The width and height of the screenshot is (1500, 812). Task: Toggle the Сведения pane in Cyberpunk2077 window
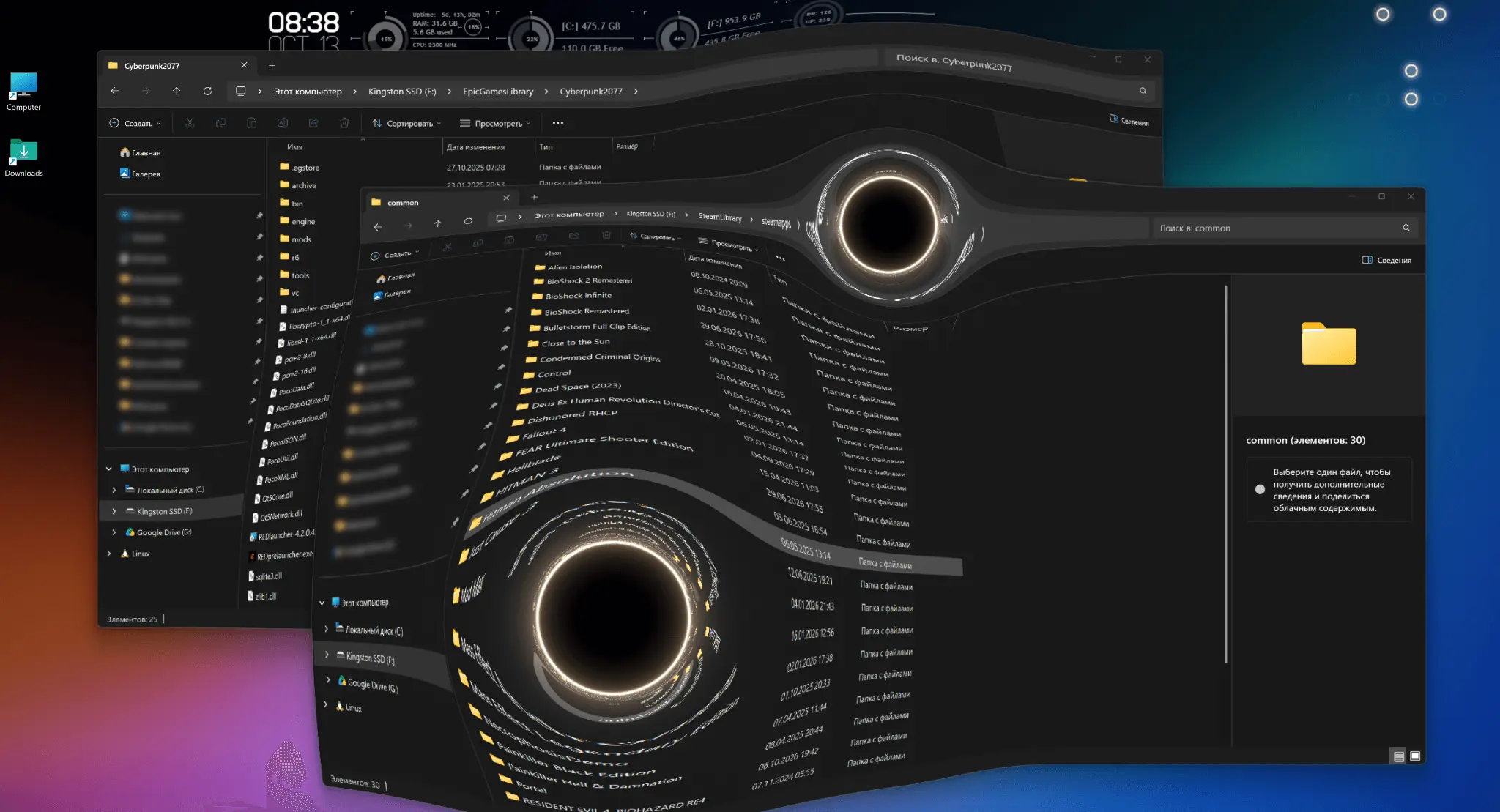(1129, 121)
